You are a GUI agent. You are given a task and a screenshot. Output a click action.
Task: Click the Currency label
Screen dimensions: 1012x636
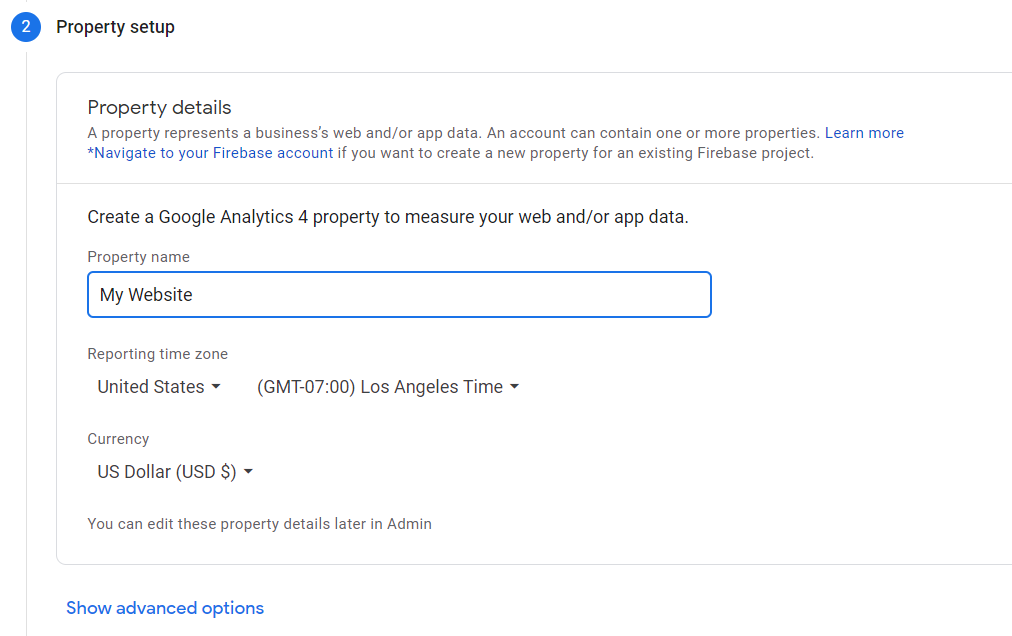(x=118, y=439)
